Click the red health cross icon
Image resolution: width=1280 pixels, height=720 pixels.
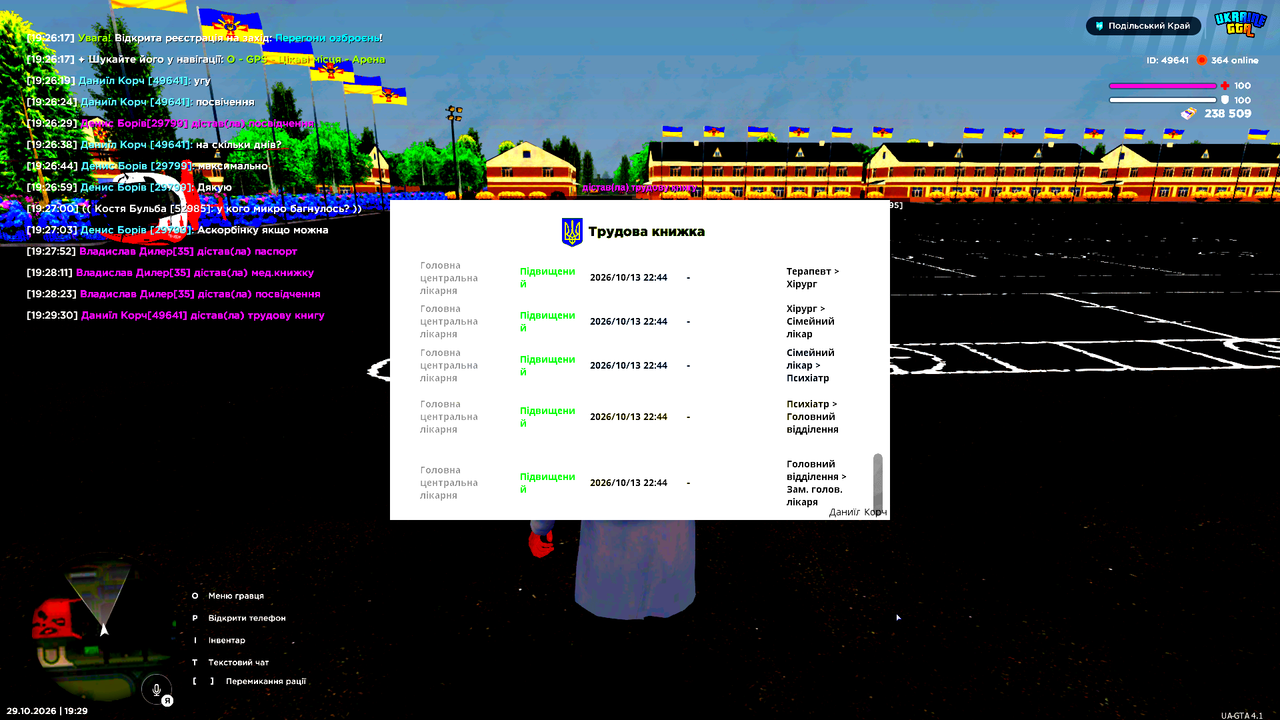click(1225, 86)
